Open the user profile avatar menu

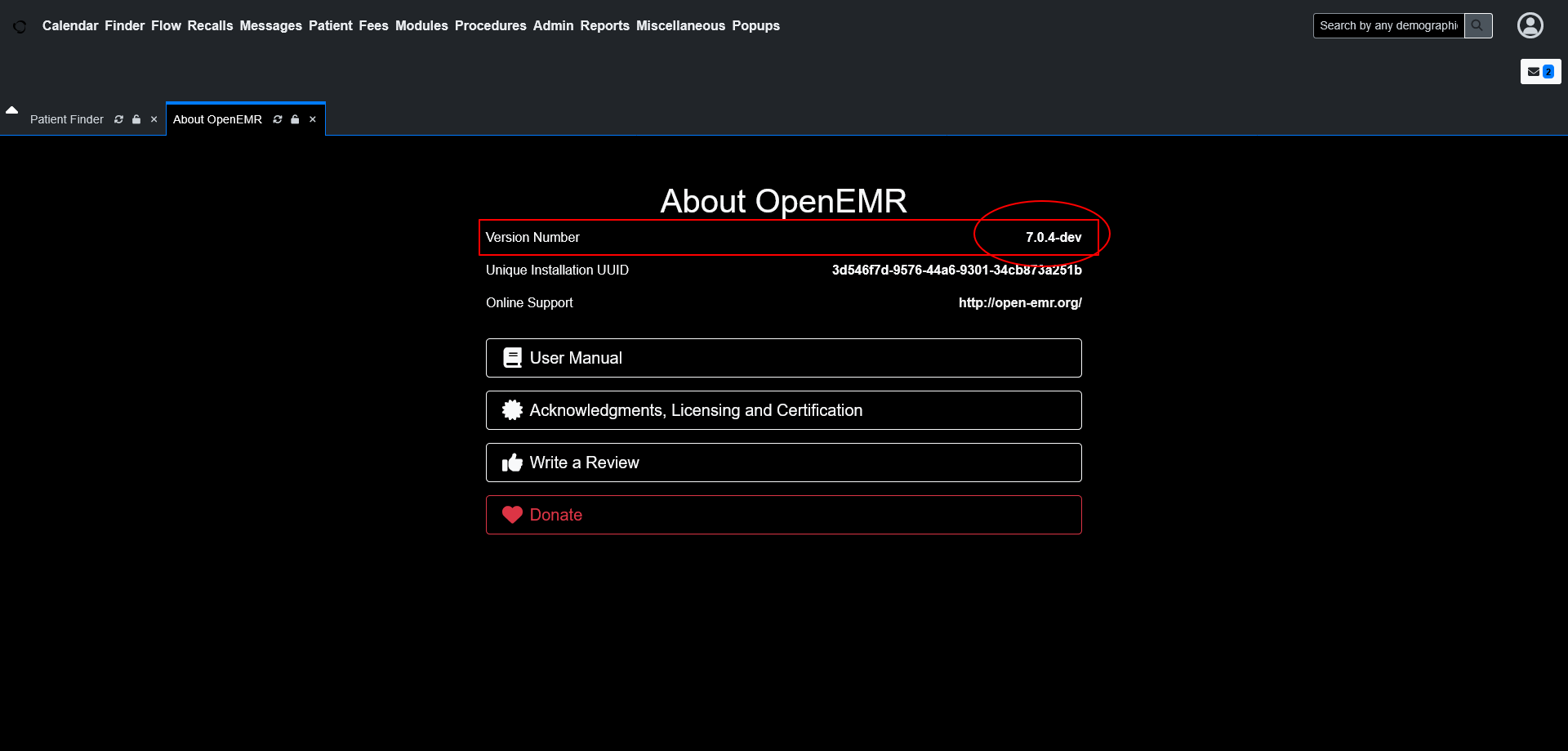[x=1530, y=25]
